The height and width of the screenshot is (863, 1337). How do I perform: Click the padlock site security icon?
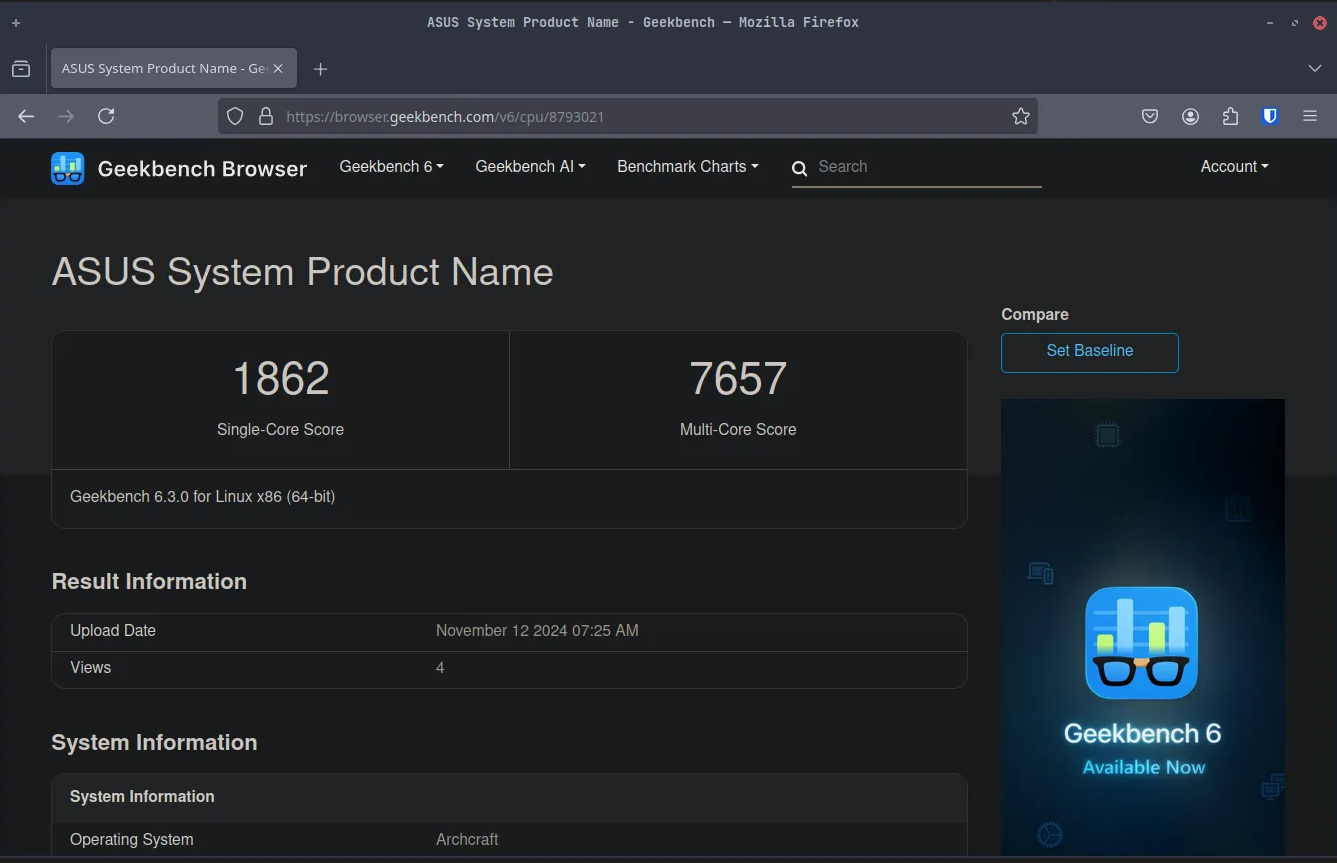coord(264,116)
